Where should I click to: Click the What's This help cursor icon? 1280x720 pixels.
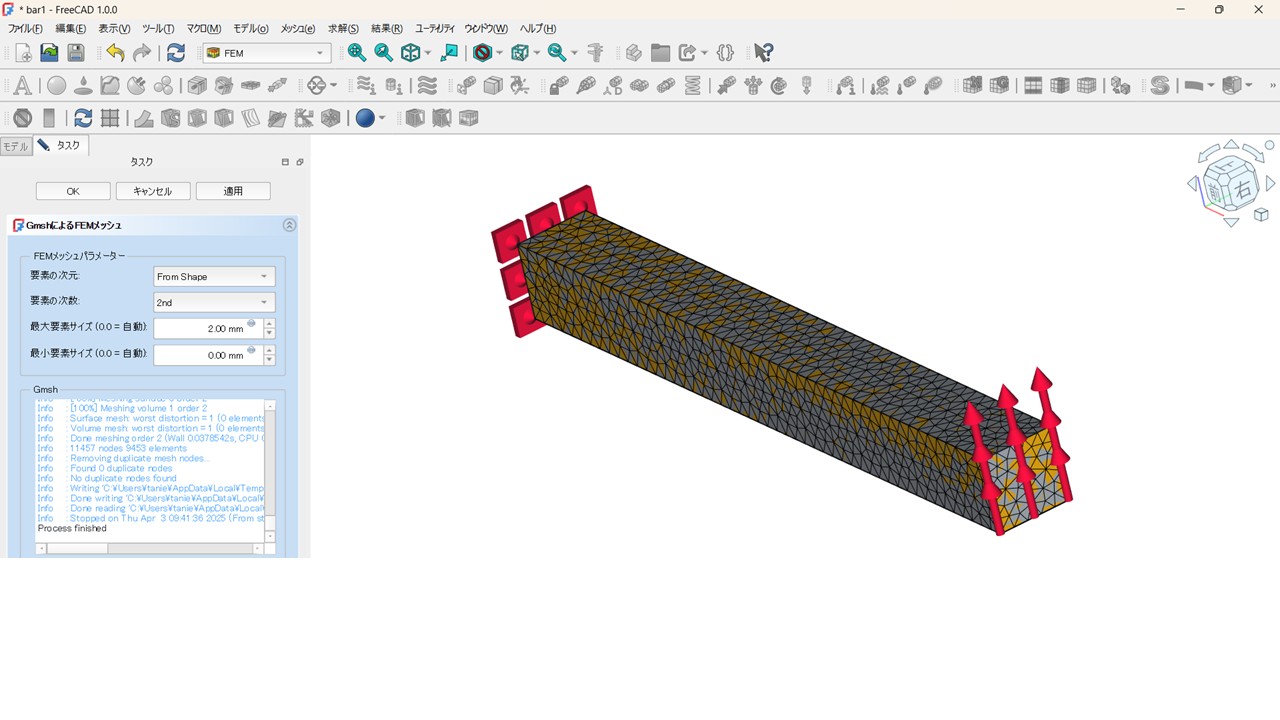764,53
